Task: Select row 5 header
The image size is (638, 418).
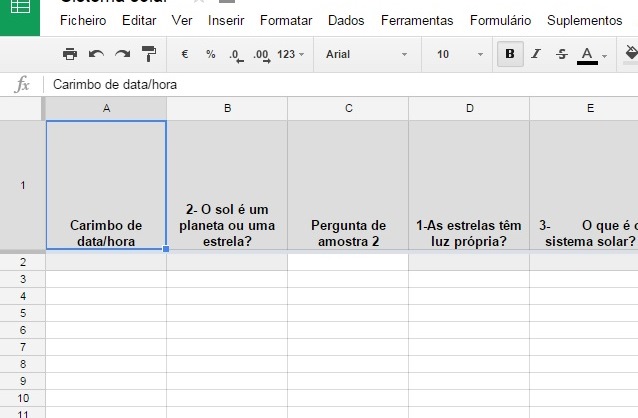Action: coord(23,313)
